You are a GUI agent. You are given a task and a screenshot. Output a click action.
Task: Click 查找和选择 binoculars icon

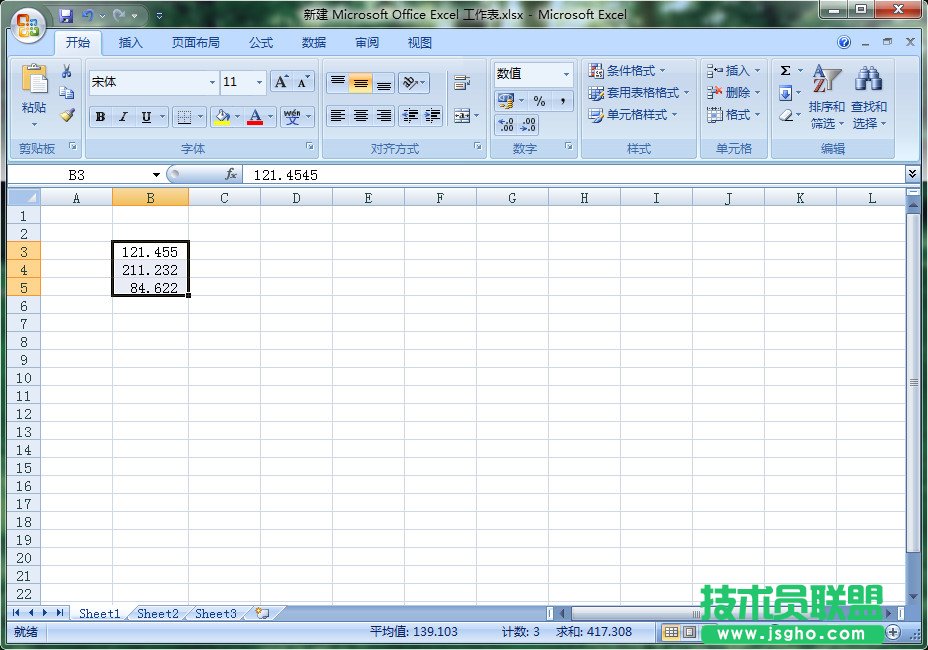[867, 80]
